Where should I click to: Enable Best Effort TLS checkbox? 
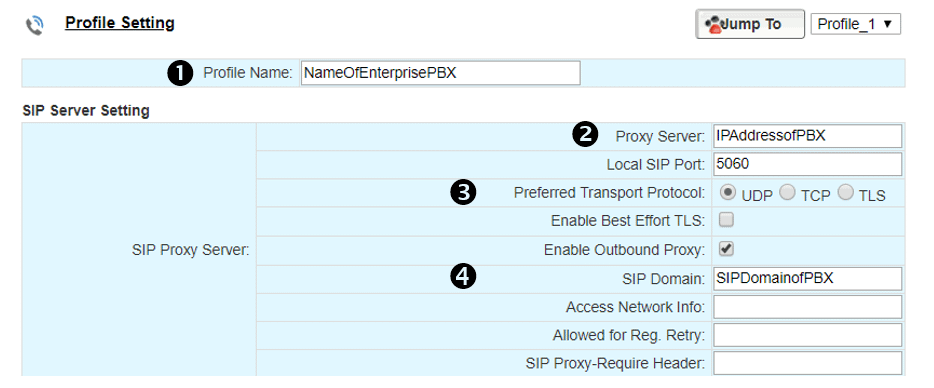726,221
